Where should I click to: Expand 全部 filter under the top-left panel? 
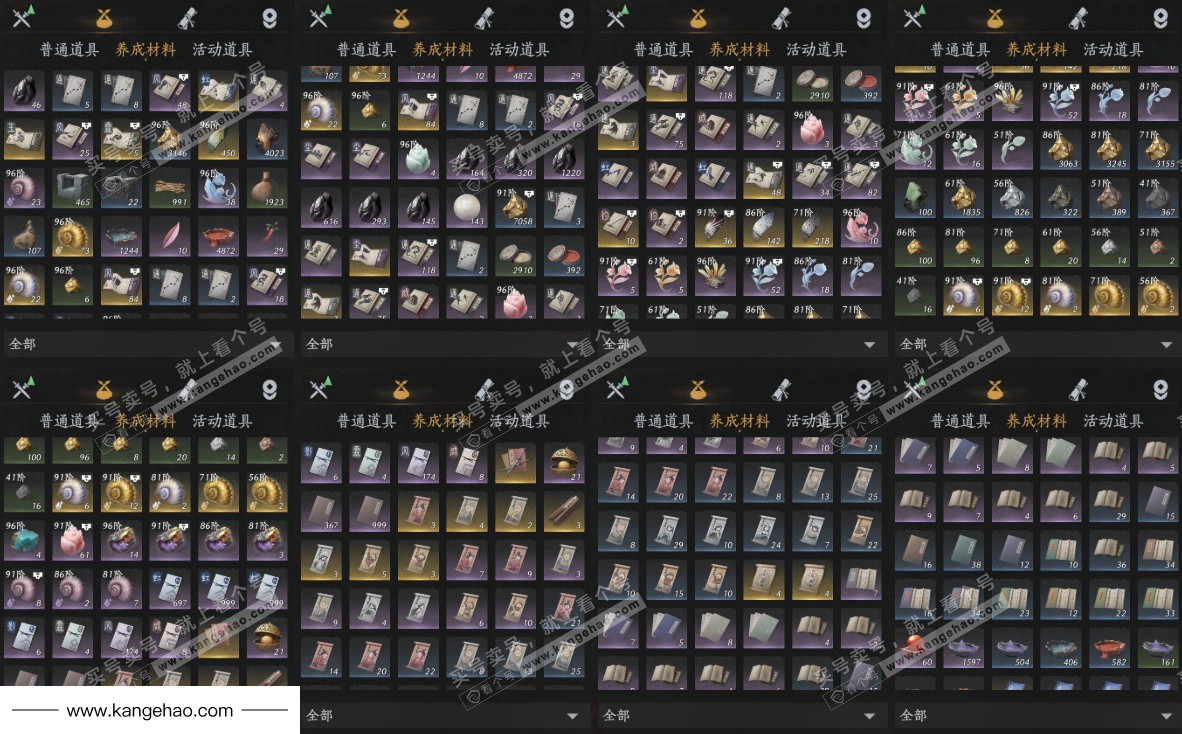point(145,344)
